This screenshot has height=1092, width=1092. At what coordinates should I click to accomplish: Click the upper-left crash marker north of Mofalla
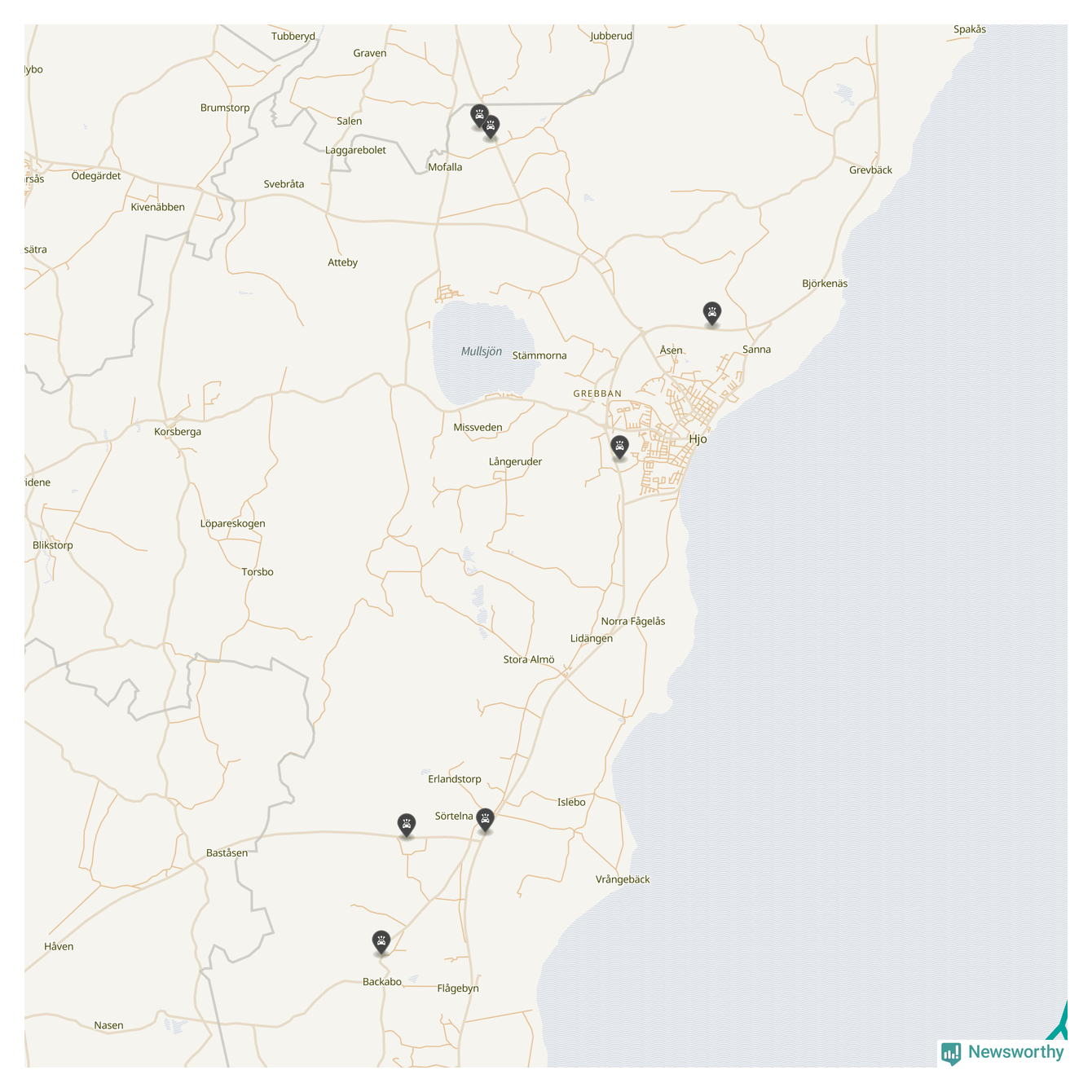479,115
